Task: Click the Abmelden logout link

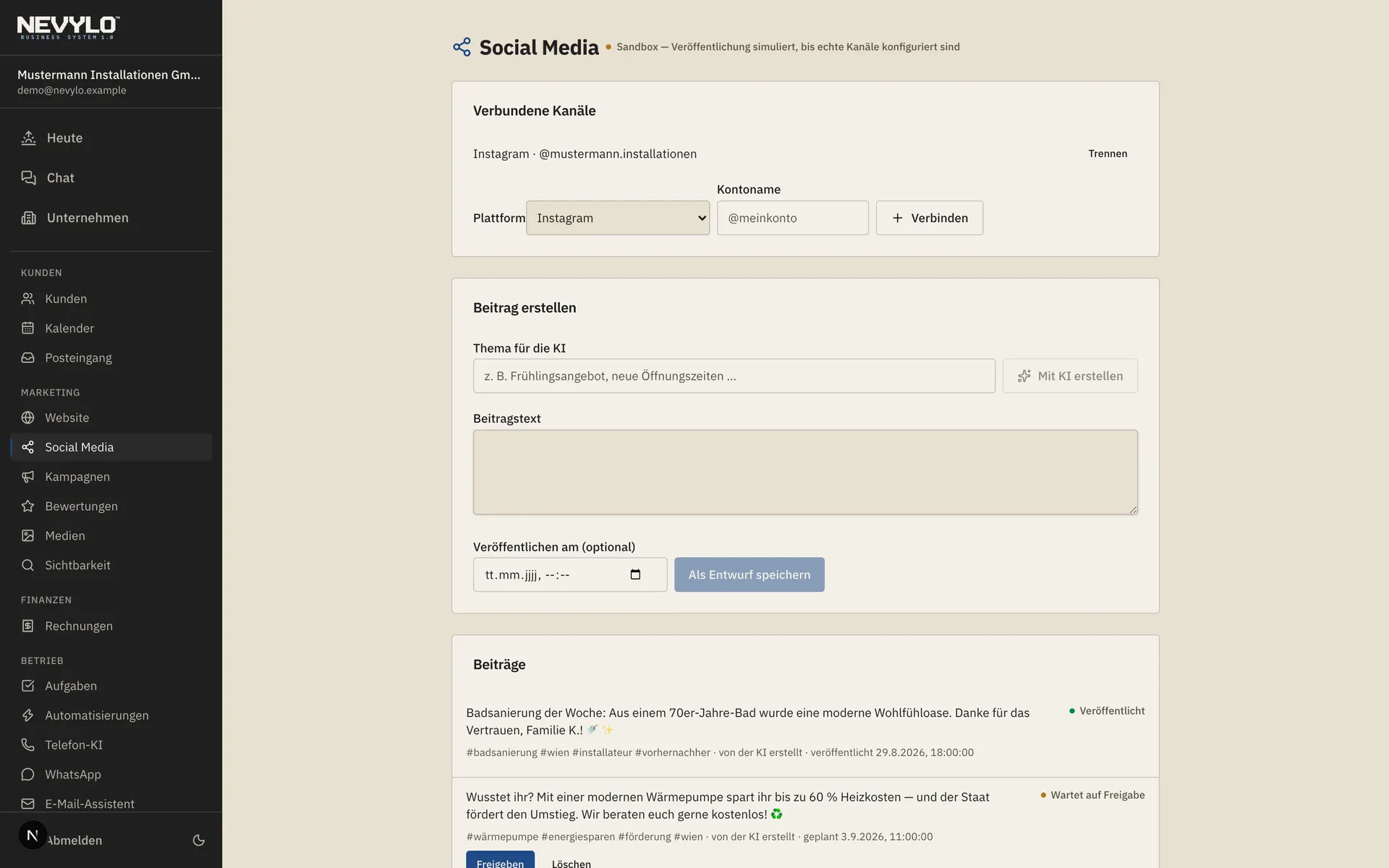Action: click(75, 841)
